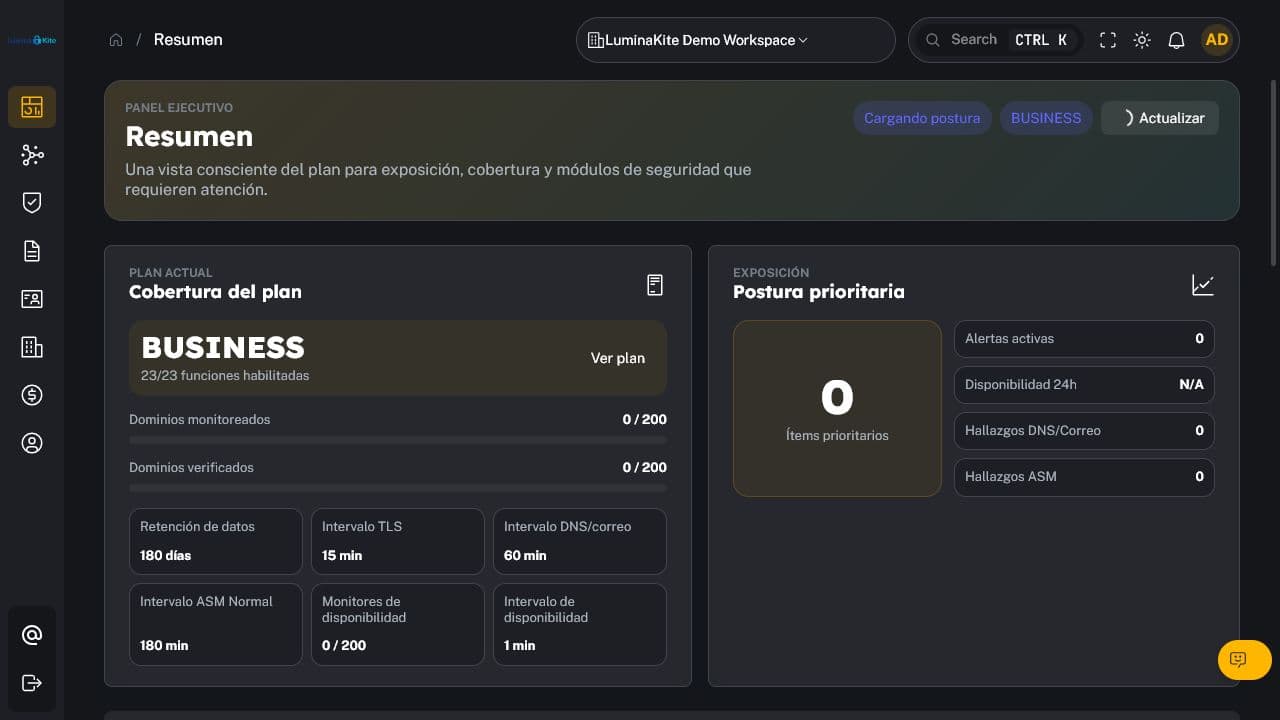Viewport: 1280px width, 720px height.
Task: Click the plan document icon in Cobertura card
Action: coord(655,285)
